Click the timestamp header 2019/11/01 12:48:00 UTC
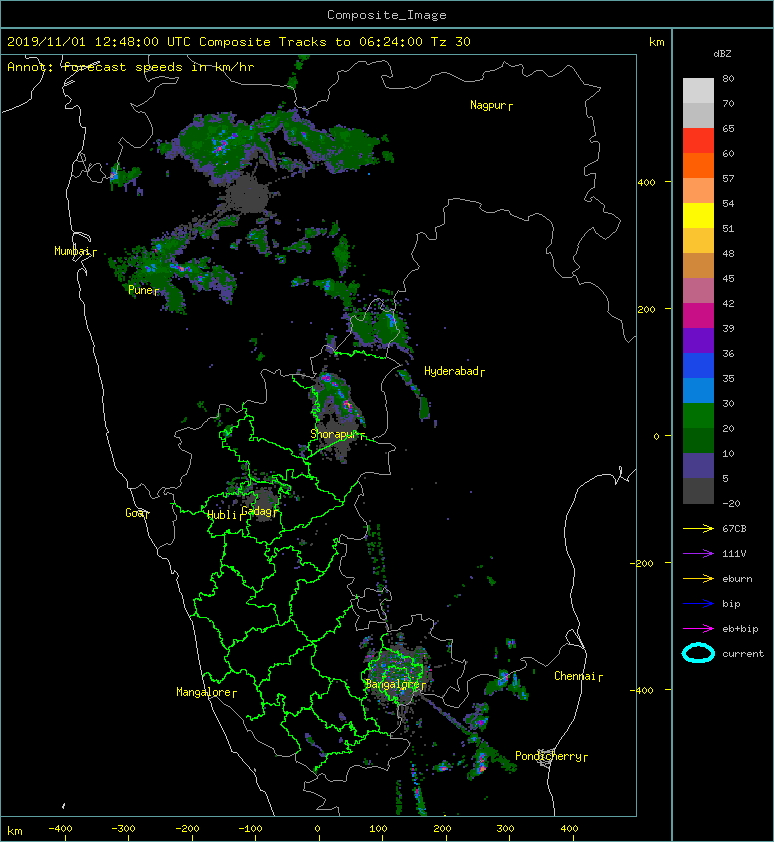Viewport: 774px width, 842px height. pos(99,42)
